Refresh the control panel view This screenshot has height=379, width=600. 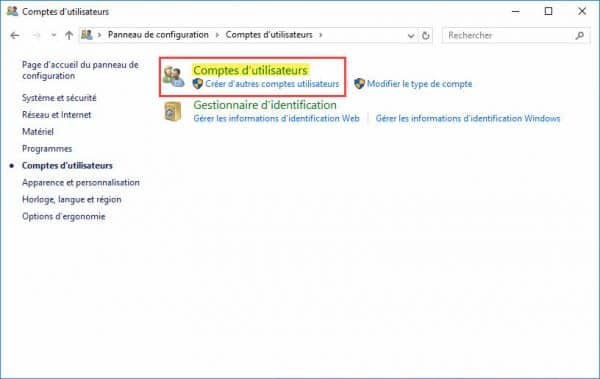pos(426,36)
